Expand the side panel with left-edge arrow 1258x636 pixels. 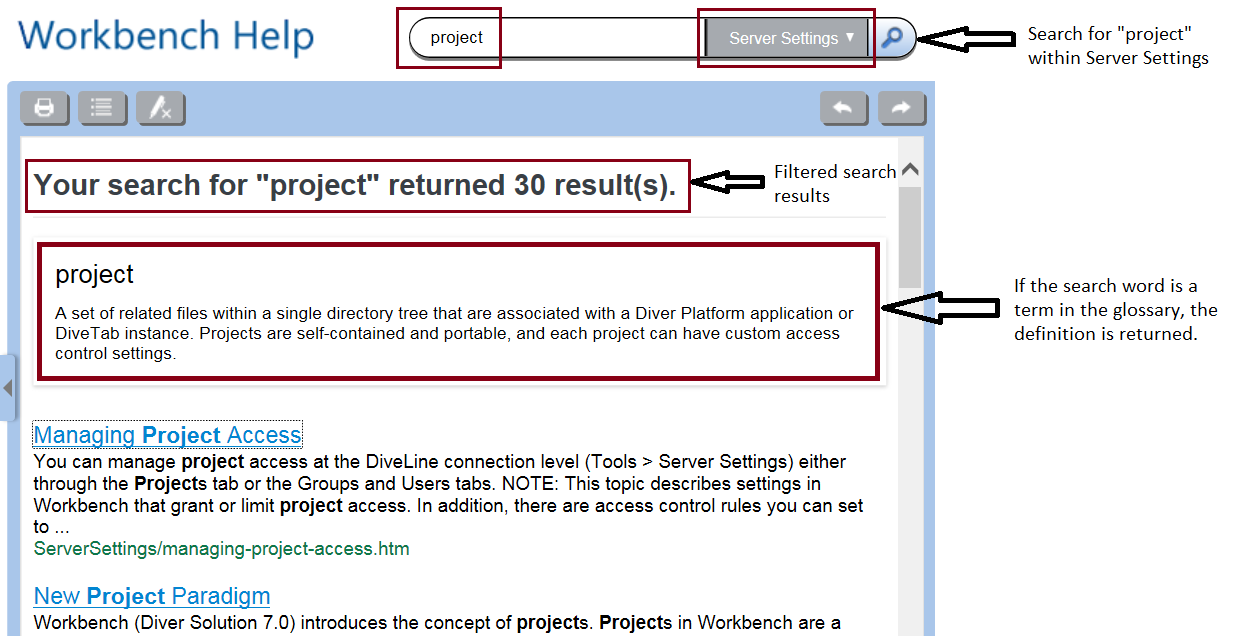8,386
